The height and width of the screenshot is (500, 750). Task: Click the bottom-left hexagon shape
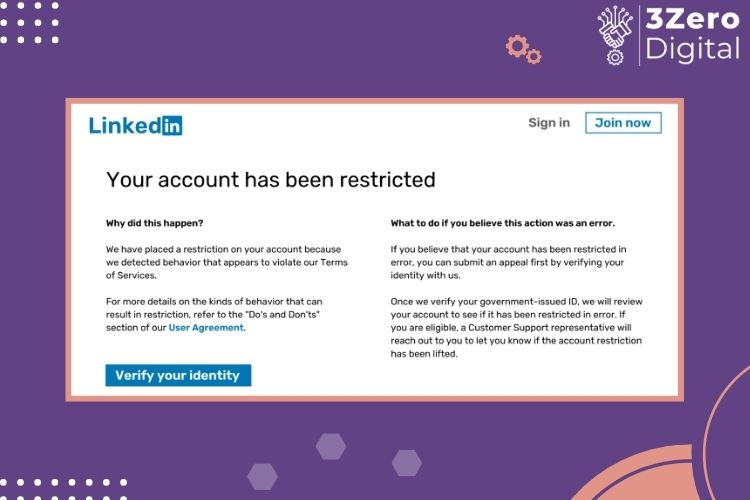coord(262,477)
